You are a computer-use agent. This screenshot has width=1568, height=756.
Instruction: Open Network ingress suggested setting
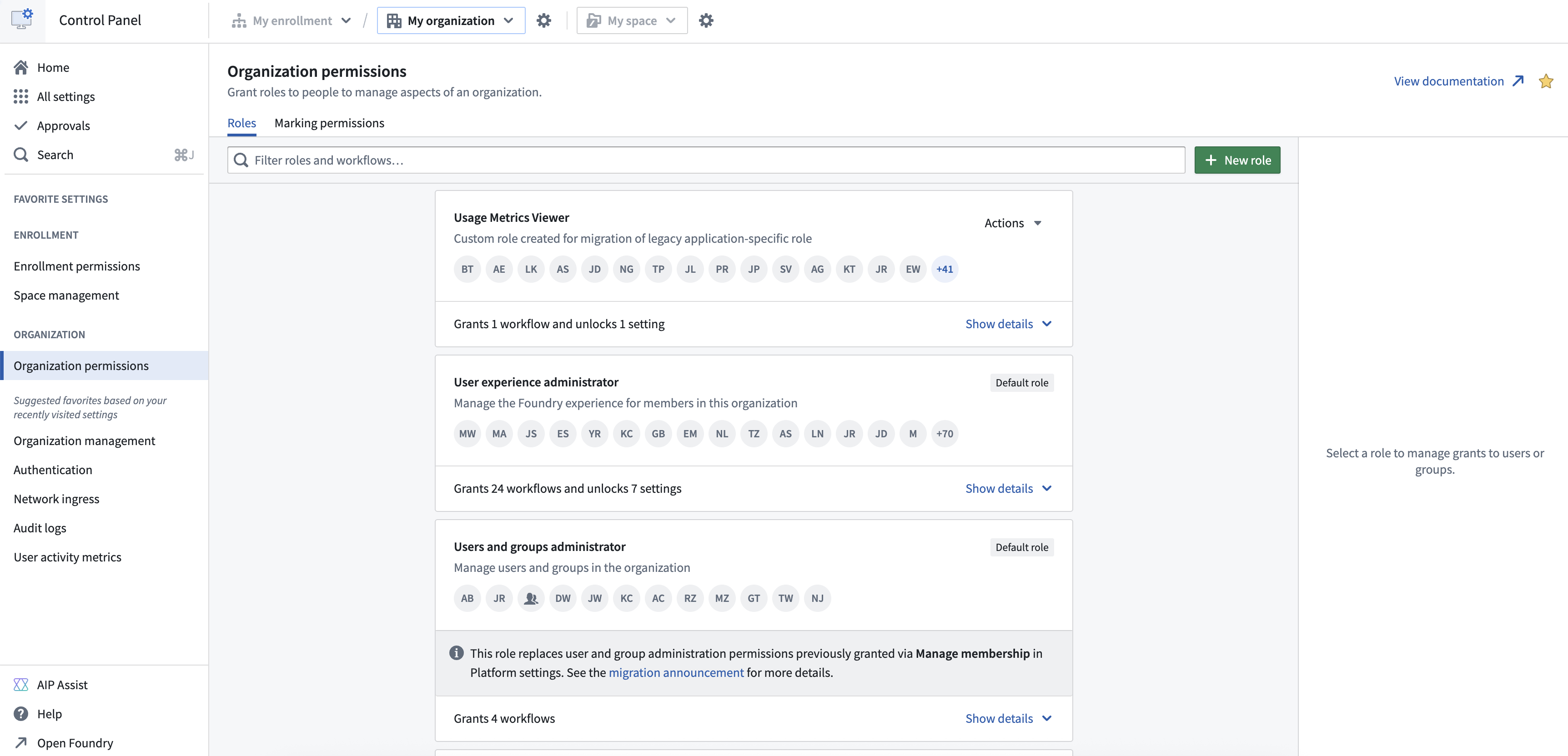pos(56,499)
